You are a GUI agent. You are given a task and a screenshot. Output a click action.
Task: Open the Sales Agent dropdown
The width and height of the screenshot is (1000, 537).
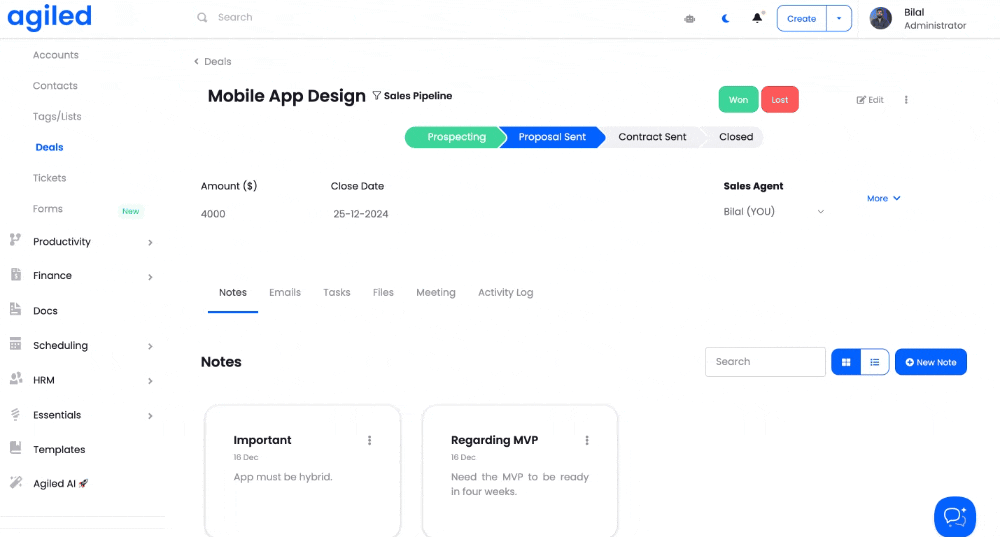pos(774,212)
